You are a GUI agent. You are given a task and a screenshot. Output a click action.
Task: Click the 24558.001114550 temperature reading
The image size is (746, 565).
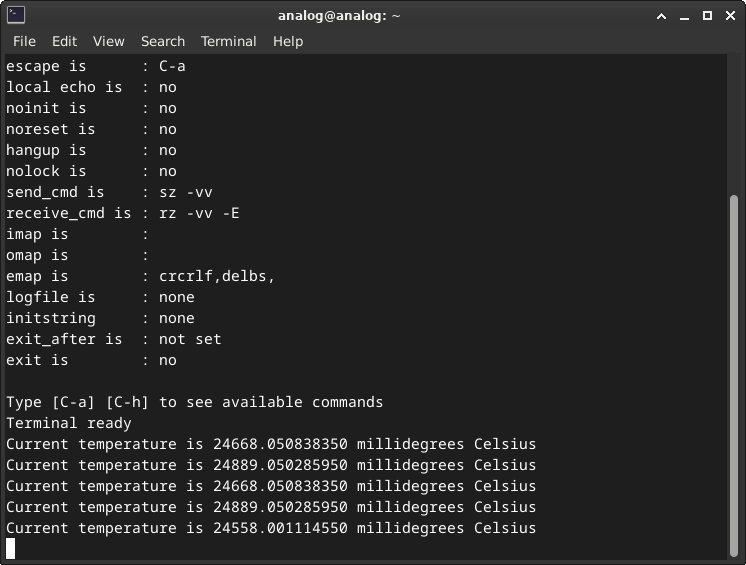tap(280, 528)
